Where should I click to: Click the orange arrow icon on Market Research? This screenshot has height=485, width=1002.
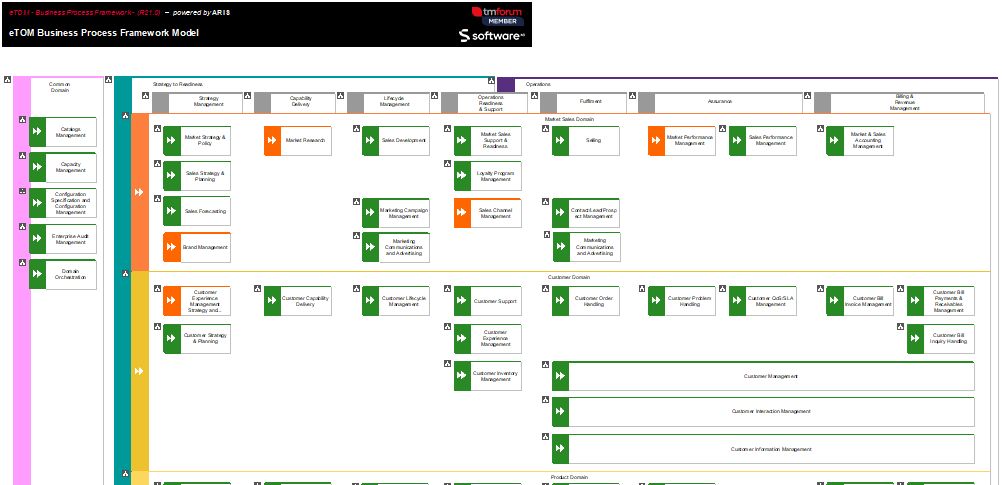click(272, 141)
